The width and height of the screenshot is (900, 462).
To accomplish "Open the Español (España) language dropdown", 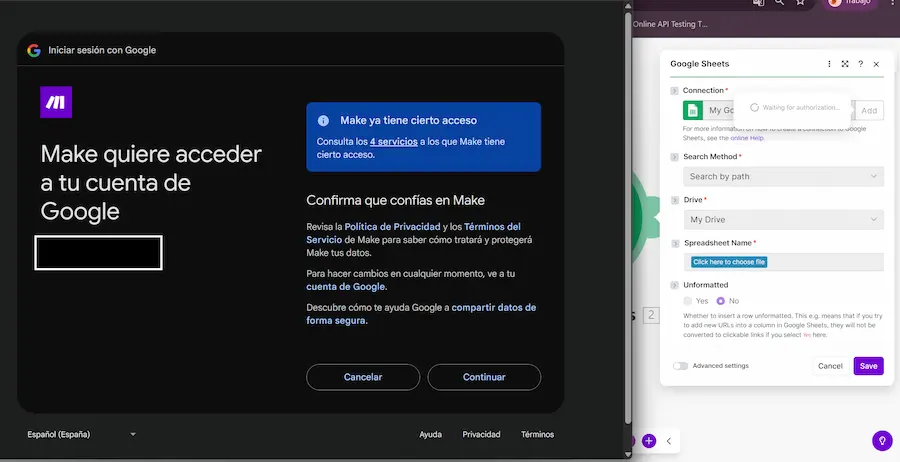I will coord(81,434).
